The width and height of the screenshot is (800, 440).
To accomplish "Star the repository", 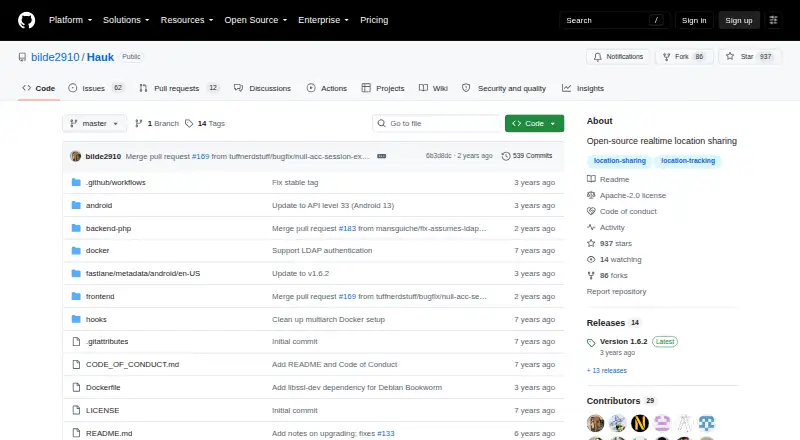I will point(749,57).
